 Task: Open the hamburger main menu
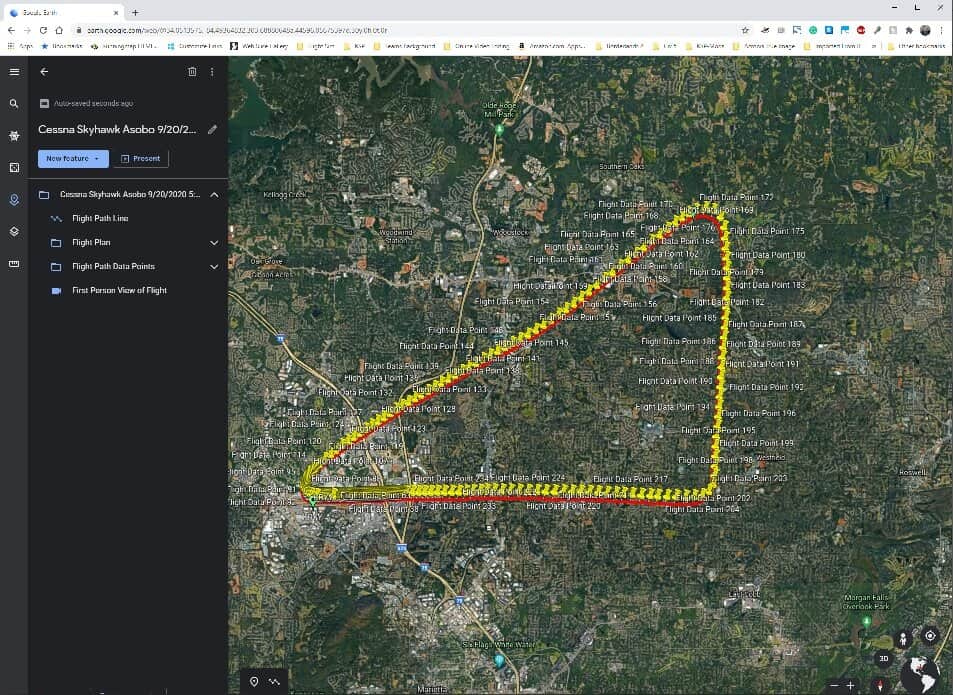[14, 72]
